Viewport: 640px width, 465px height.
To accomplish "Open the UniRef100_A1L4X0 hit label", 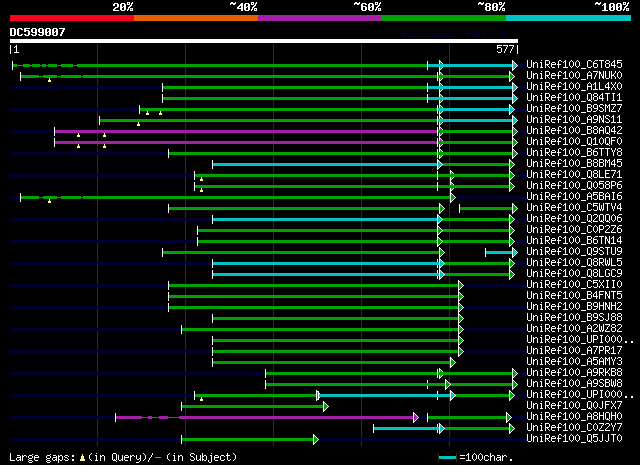I will (574, 87).
